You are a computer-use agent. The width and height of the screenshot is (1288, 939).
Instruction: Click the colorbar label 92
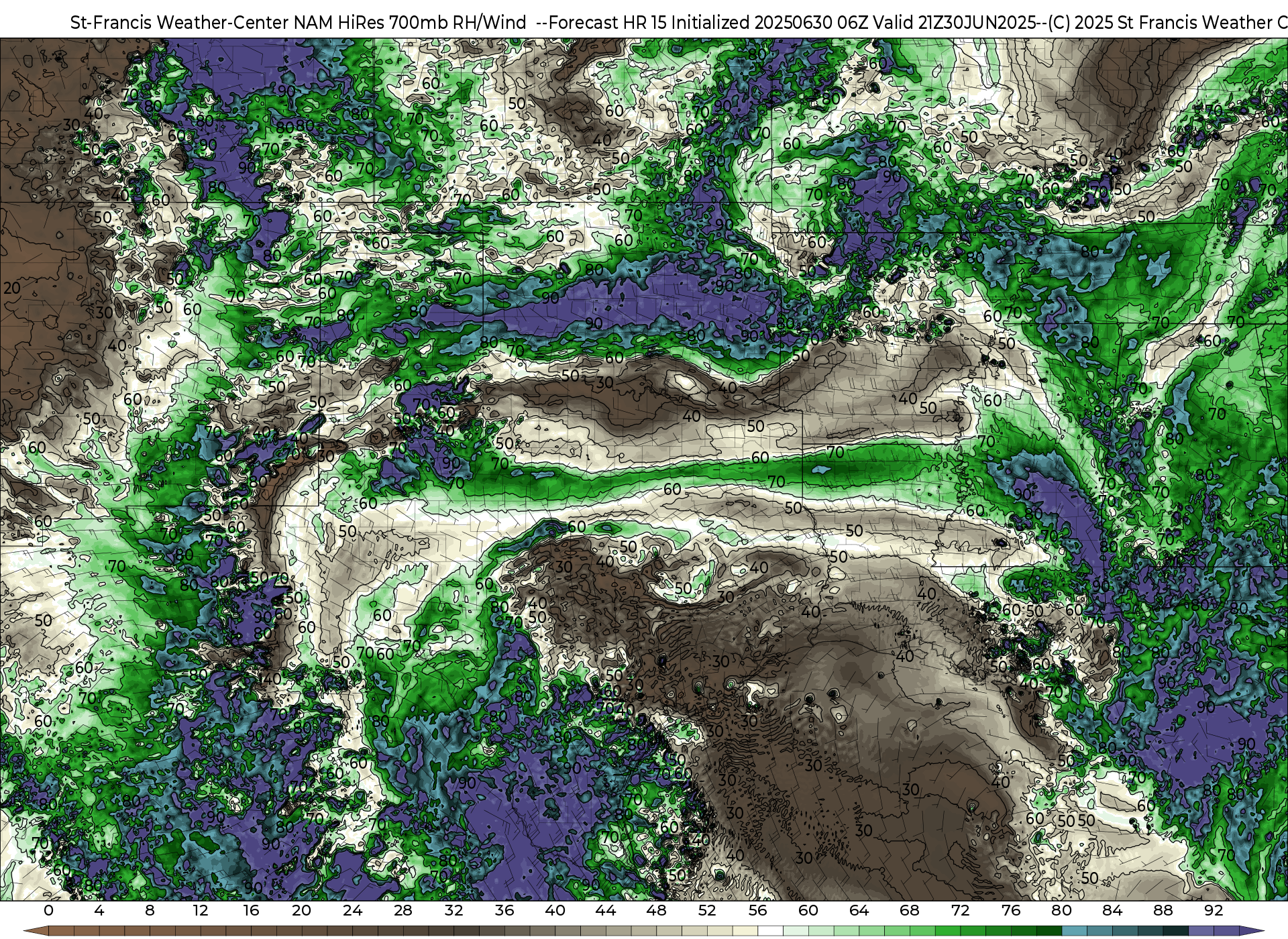[x=1214, y=910]
